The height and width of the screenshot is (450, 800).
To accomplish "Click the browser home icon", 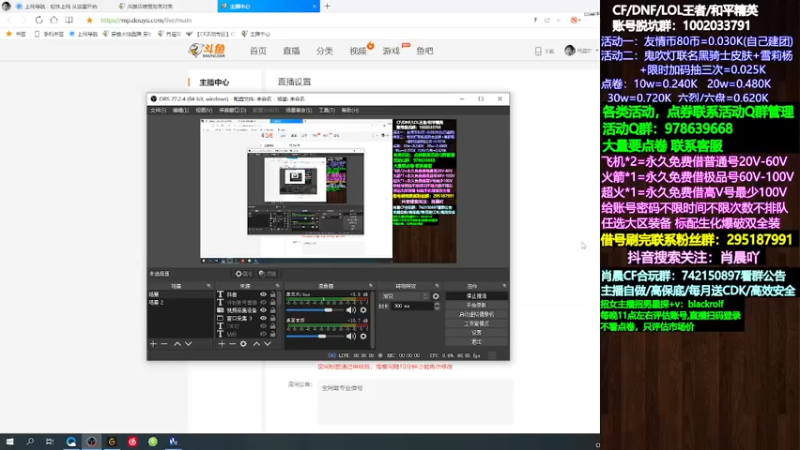I will click(x=54, y=20).
